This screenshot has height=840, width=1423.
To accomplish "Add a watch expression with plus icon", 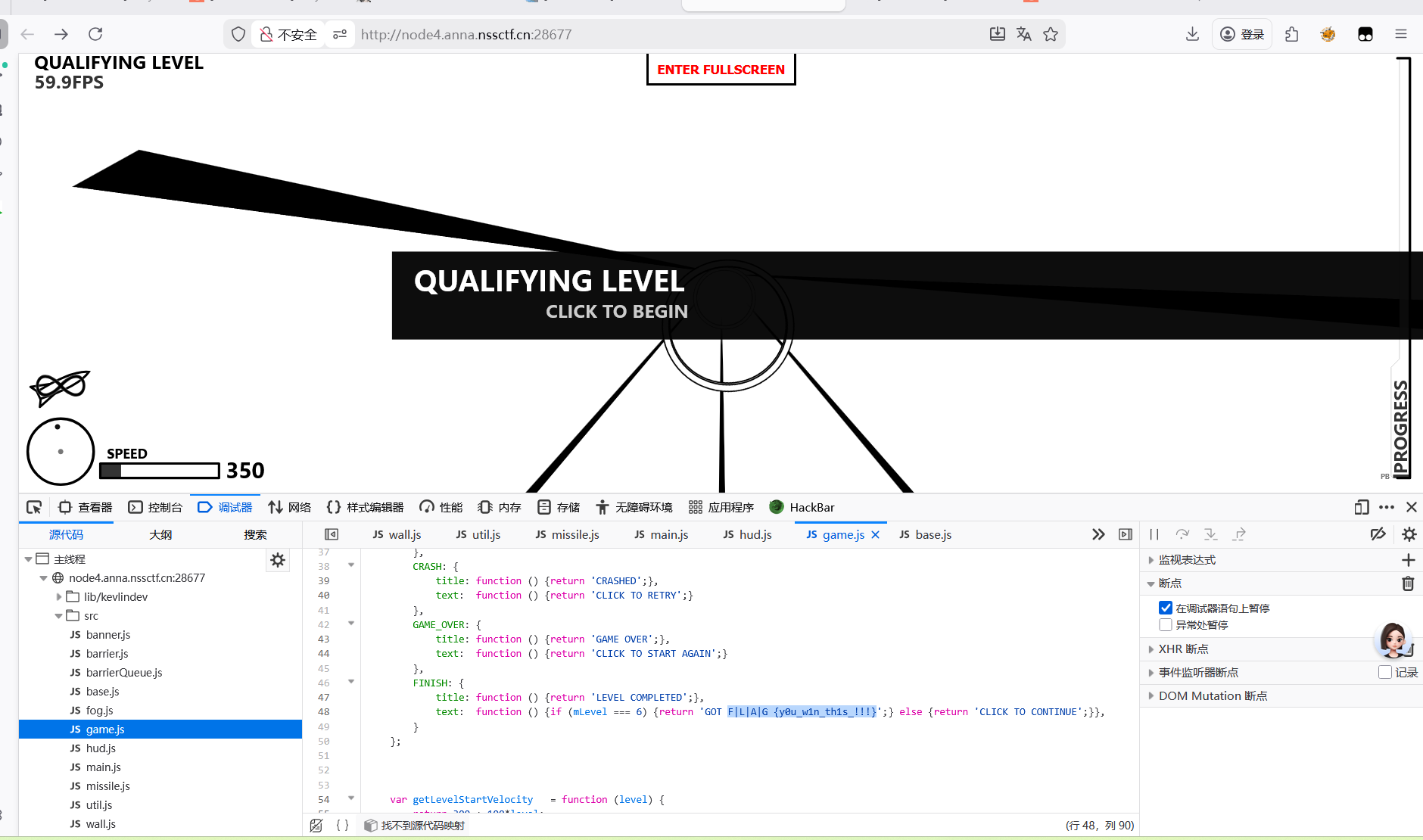I will click(1408, 560).
